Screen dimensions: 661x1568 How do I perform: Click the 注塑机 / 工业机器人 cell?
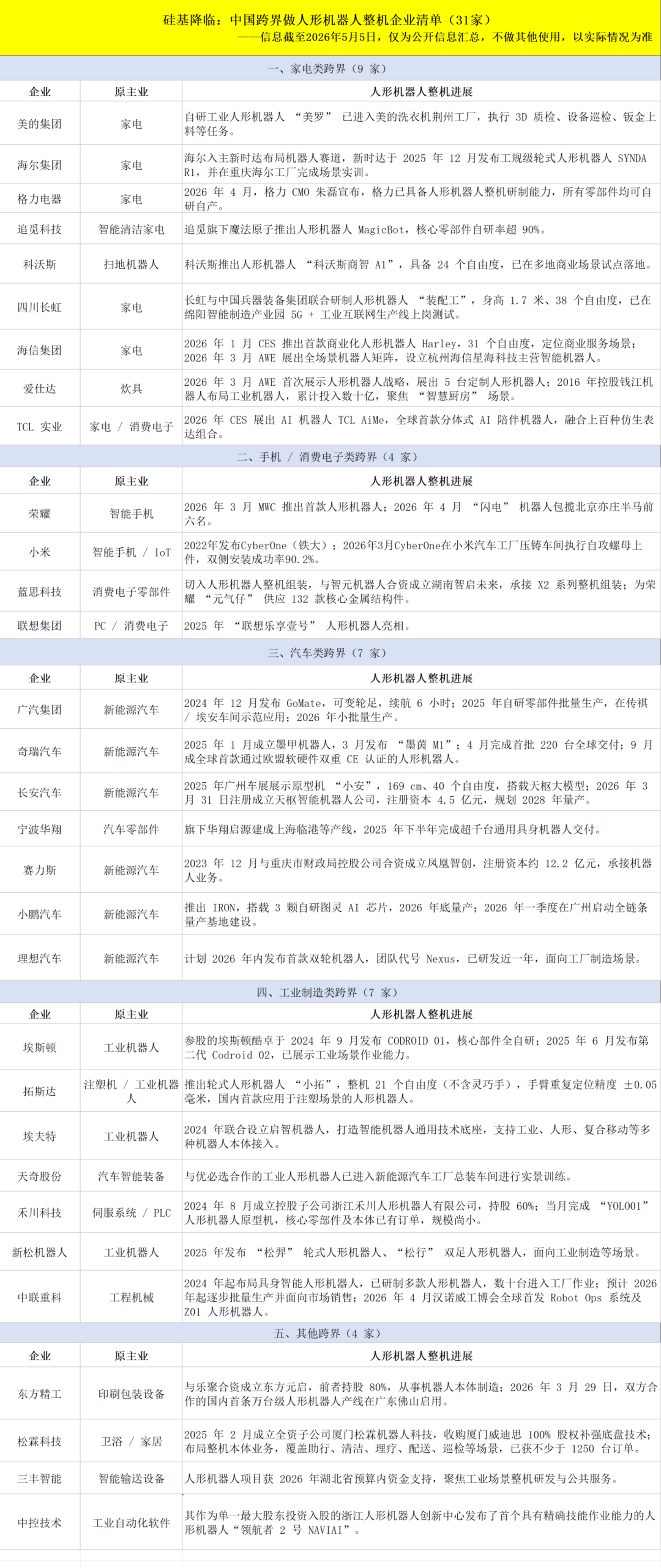(131, 1091)
